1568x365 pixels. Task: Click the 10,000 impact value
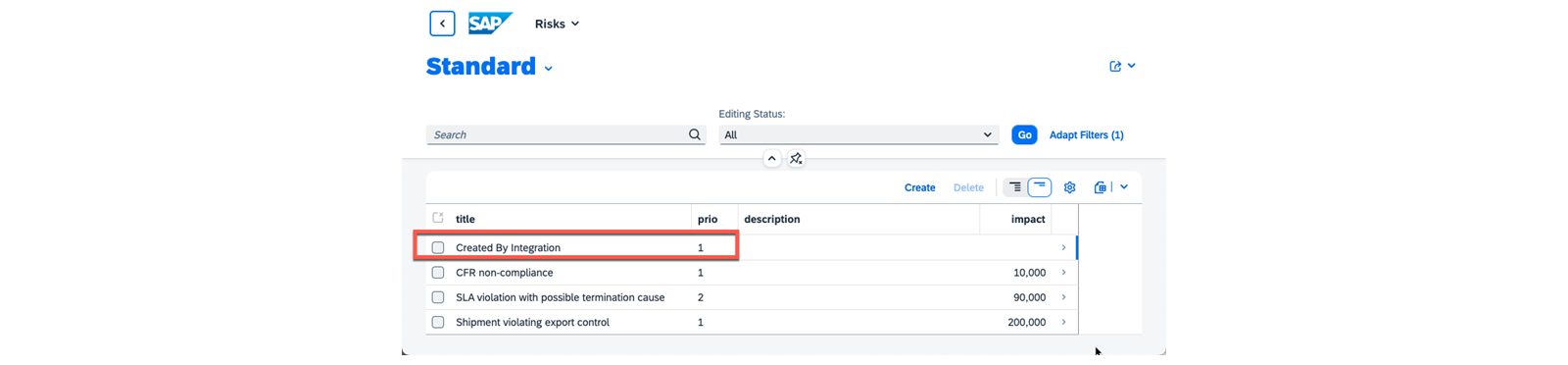click(1029, 273)
